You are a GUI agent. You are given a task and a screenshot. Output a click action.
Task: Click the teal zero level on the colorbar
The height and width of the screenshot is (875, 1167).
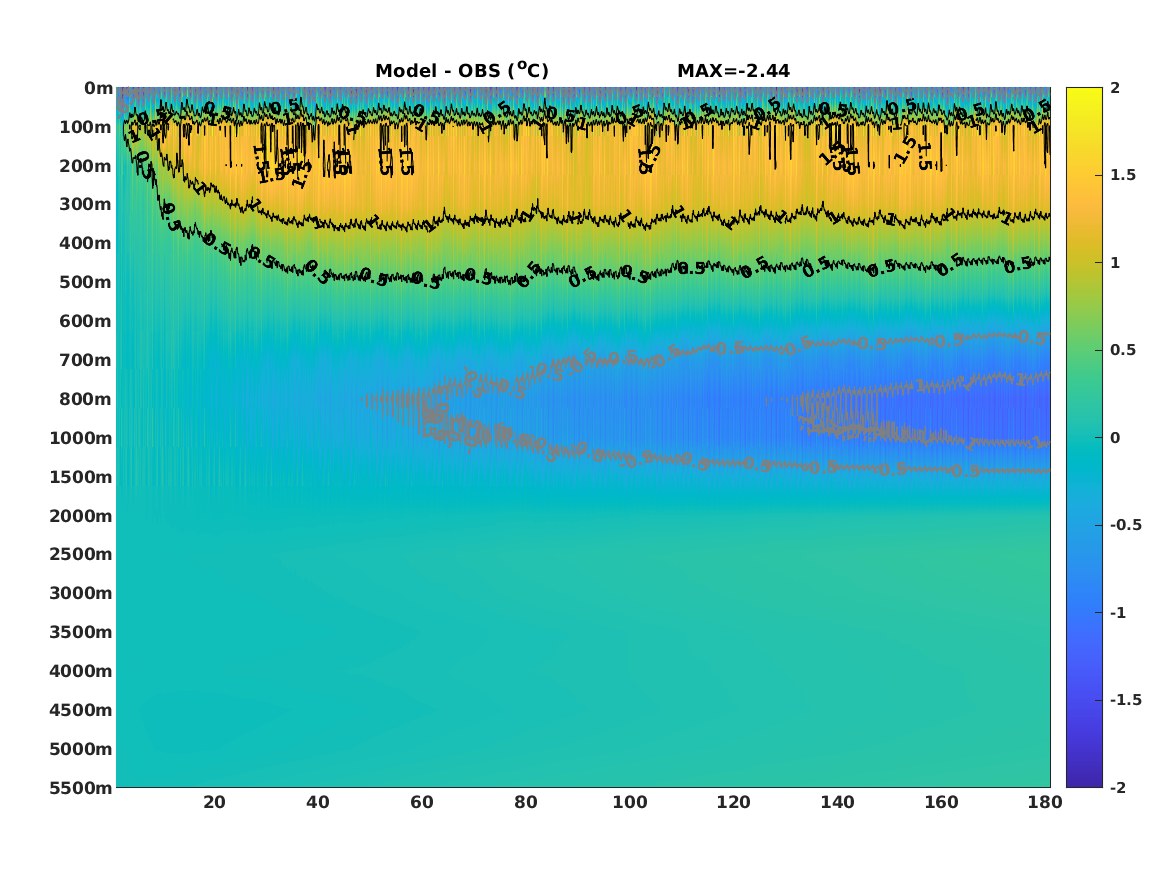point(1084,438)
